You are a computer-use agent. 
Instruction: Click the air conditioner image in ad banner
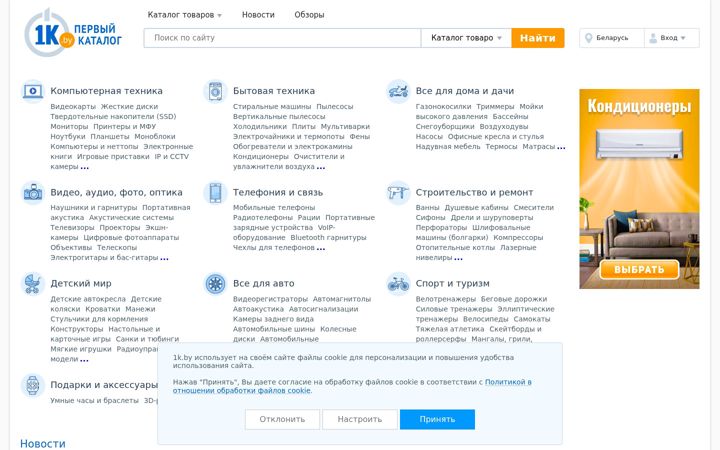pyautogui.click(x=639, y=145)
